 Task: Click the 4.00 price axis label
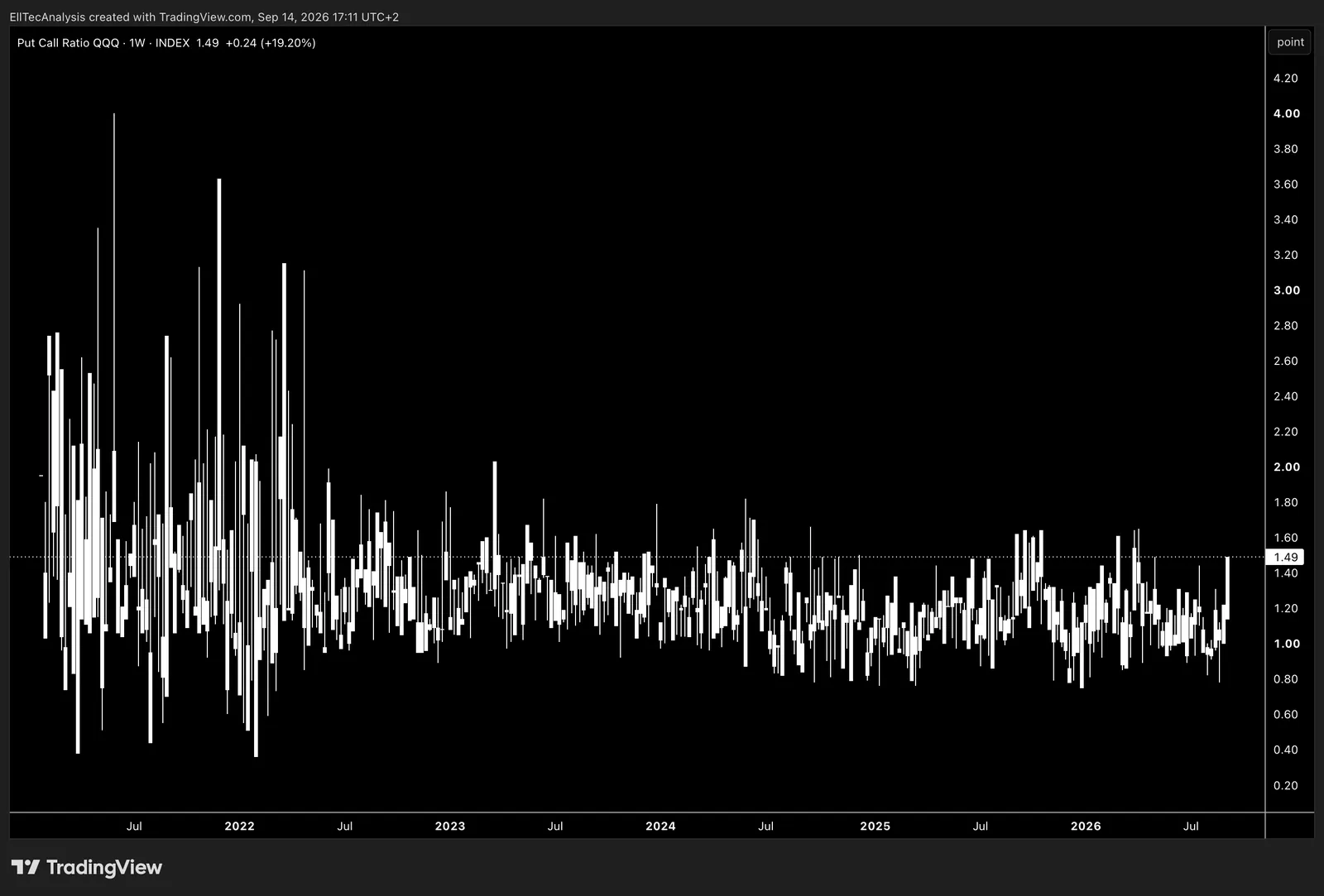[1286, 113]
